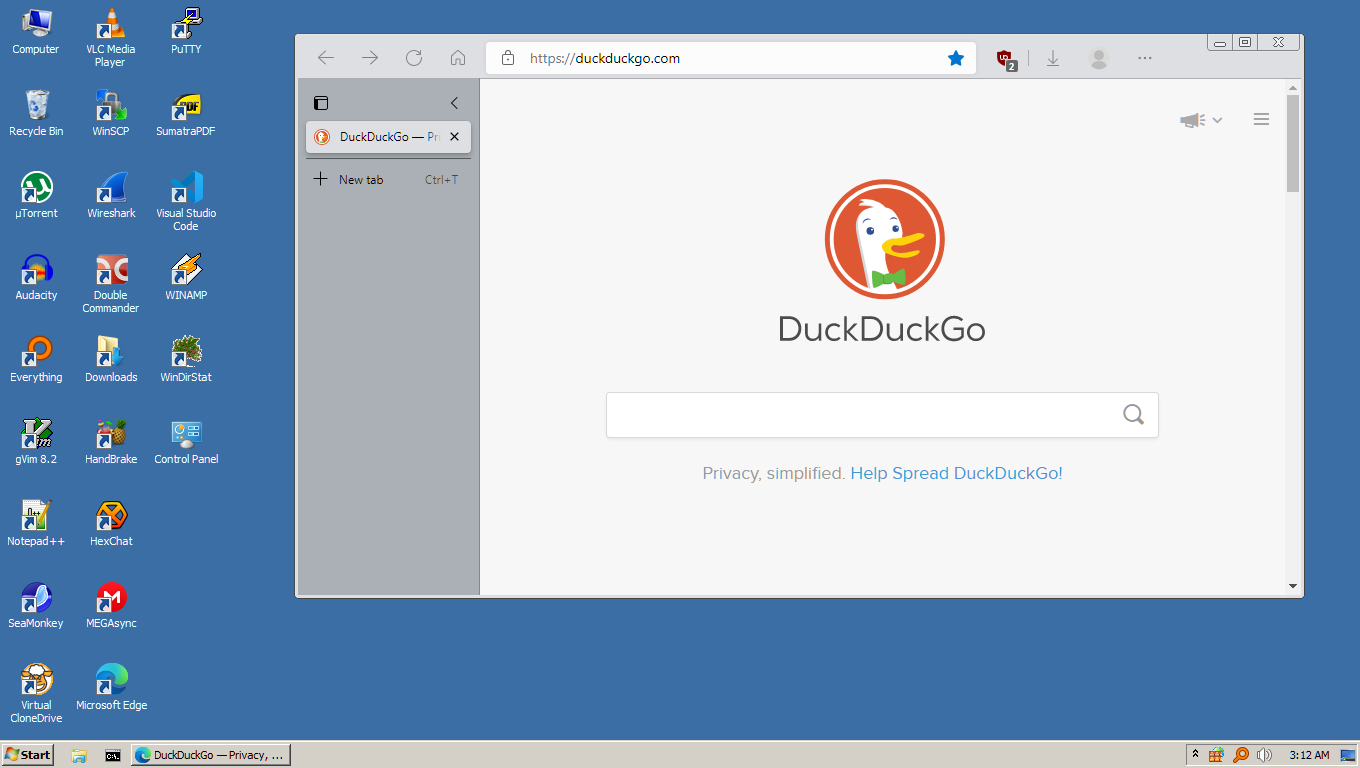Click the page vertical scrollbar thumb
The width and height of the screenshot is (1360, 768).
1292,142
